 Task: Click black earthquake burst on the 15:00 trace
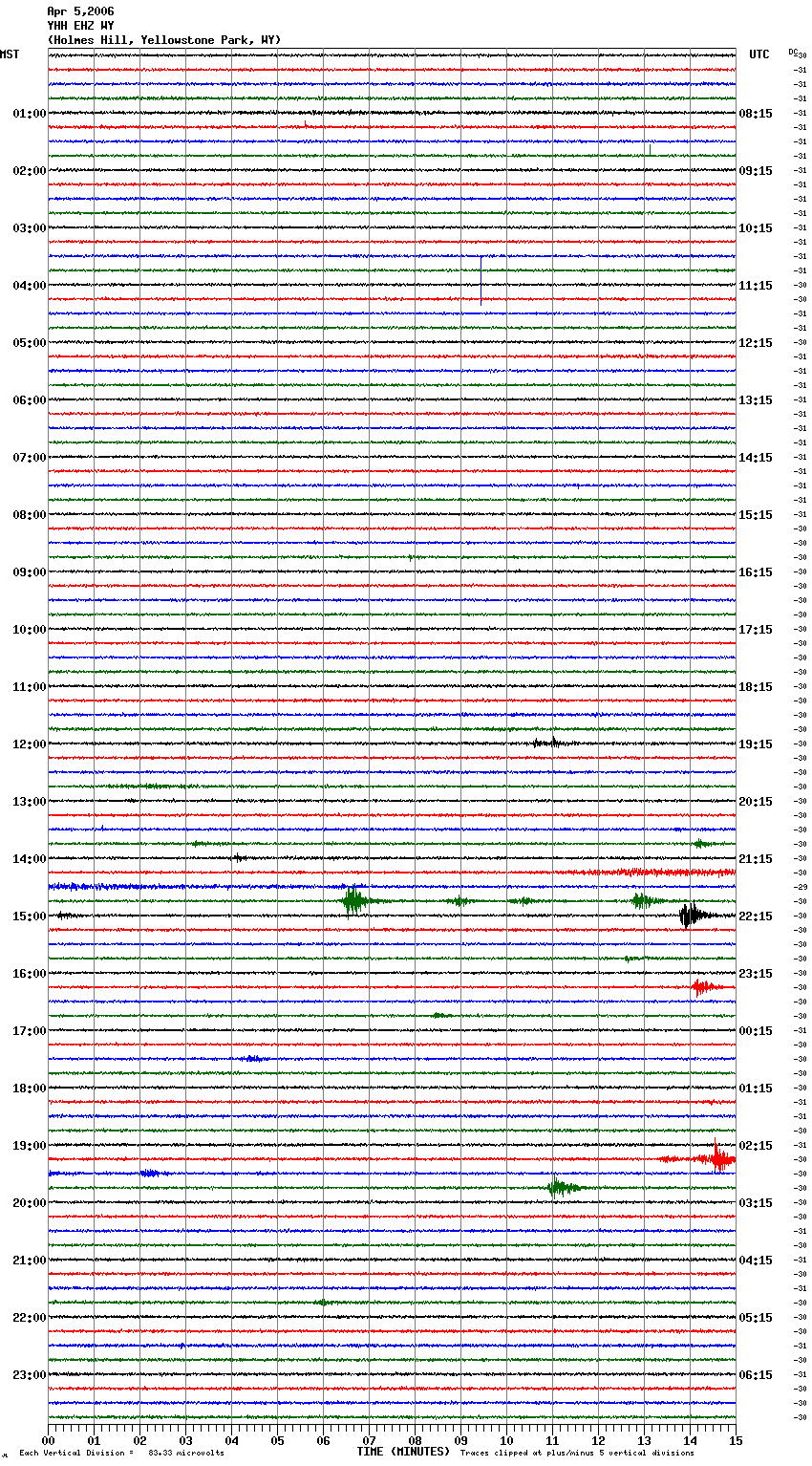692,916
